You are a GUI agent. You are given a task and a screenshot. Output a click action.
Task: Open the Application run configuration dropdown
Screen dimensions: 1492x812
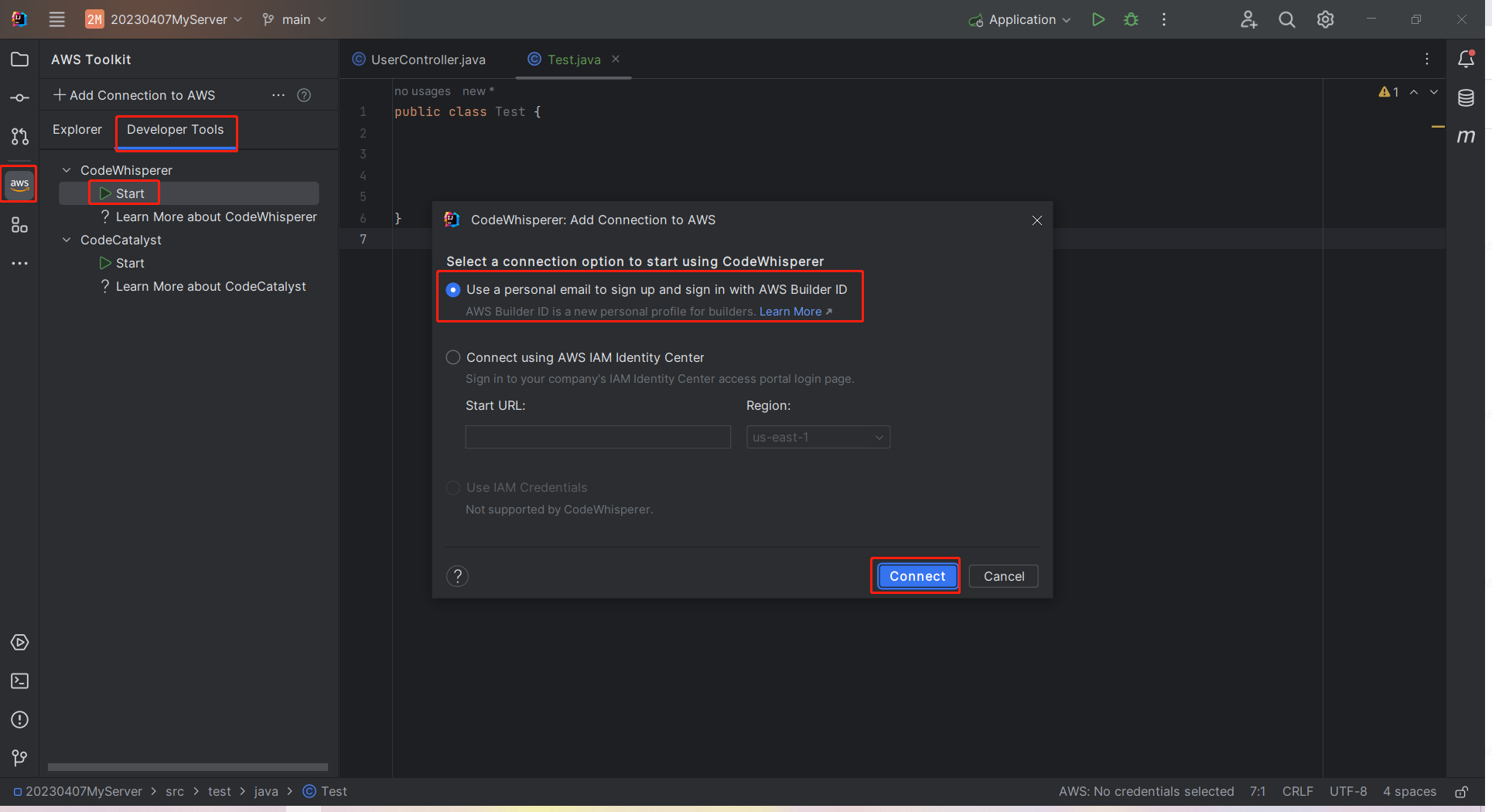coord(1021,19)
